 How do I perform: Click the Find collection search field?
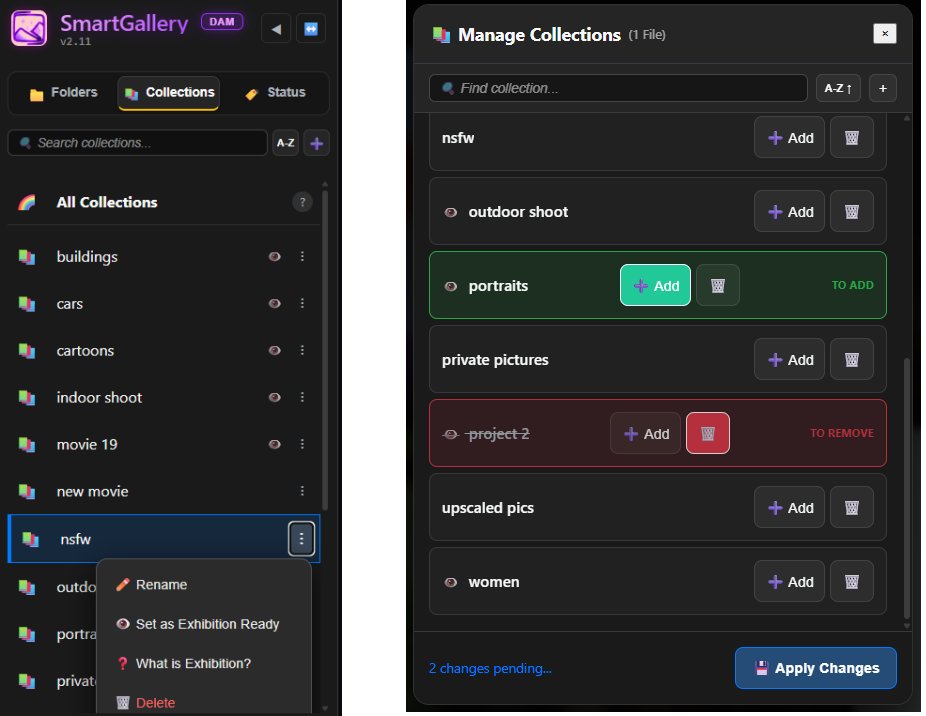[617, 88]
